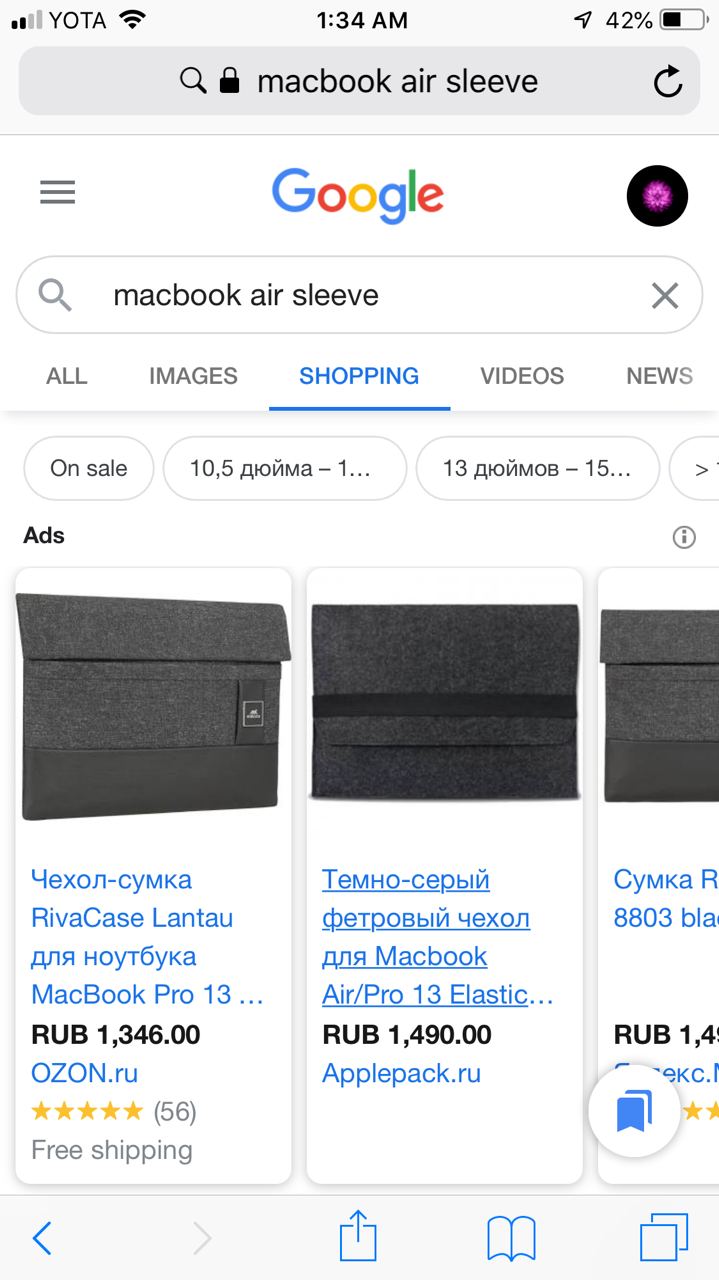The width and height of the screenshot is (719, 1280).
Task: Tap the Ads label
Action: tap(44, 536)
